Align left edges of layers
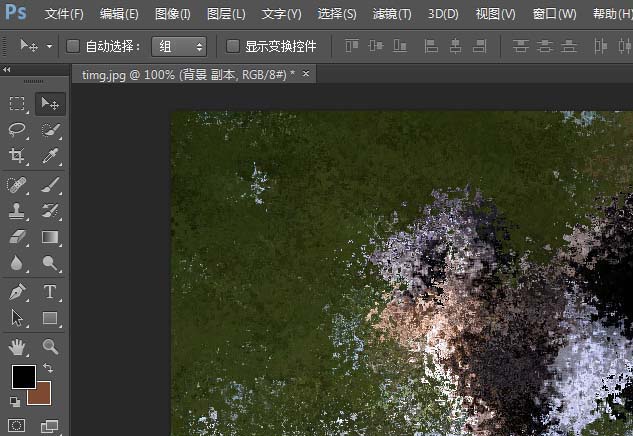Image resolution: width=633 pixels, height=436 pixels. [431, 46]
